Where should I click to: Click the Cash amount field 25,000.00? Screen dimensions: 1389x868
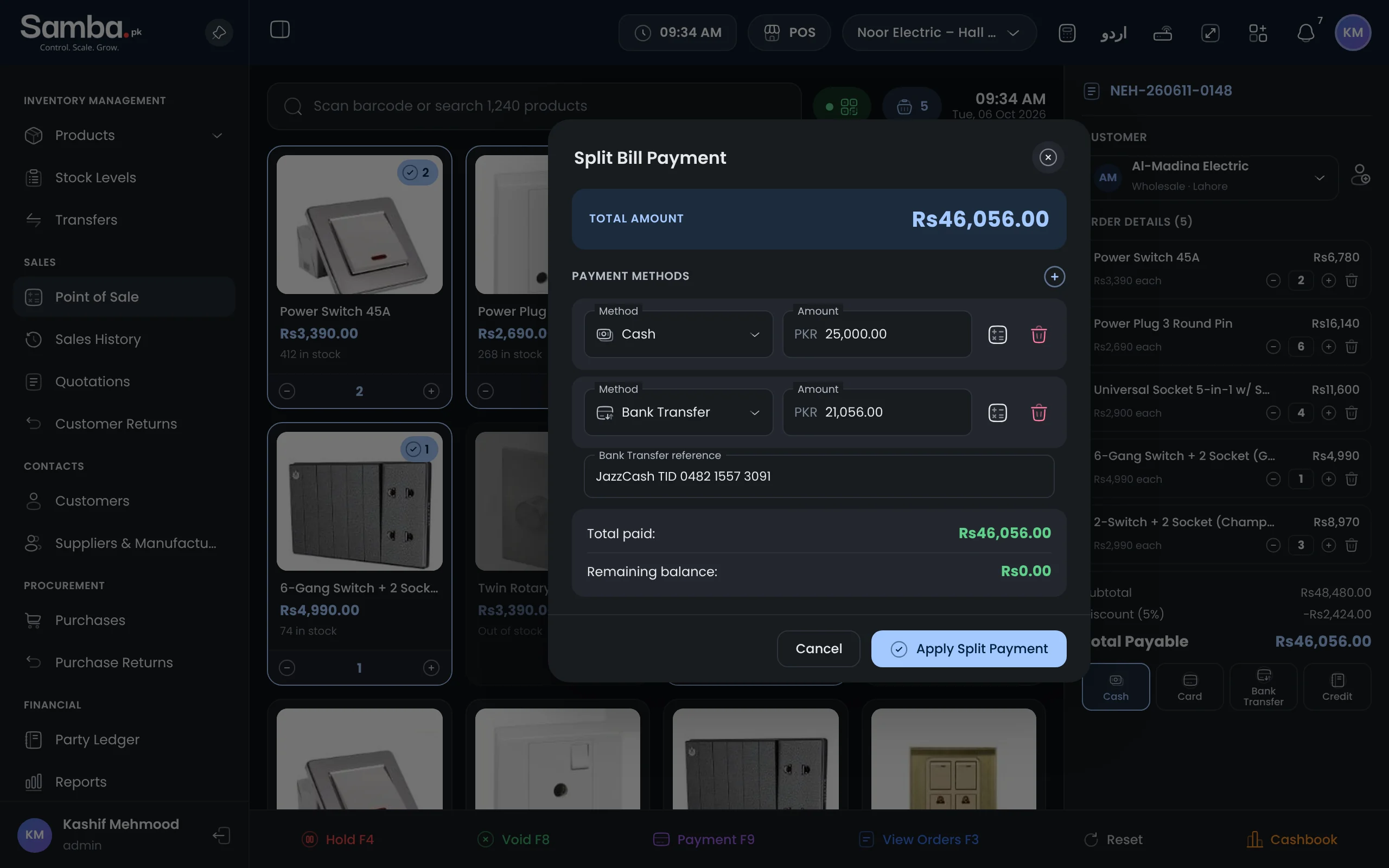point(877,334)
